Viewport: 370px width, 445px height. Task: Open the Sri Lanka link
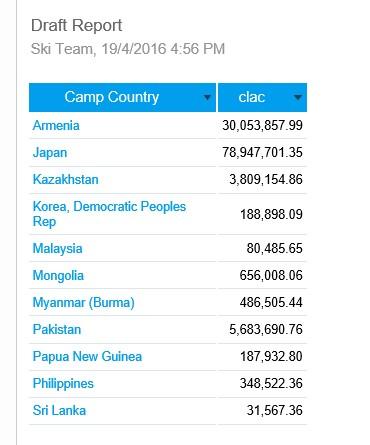59,411
